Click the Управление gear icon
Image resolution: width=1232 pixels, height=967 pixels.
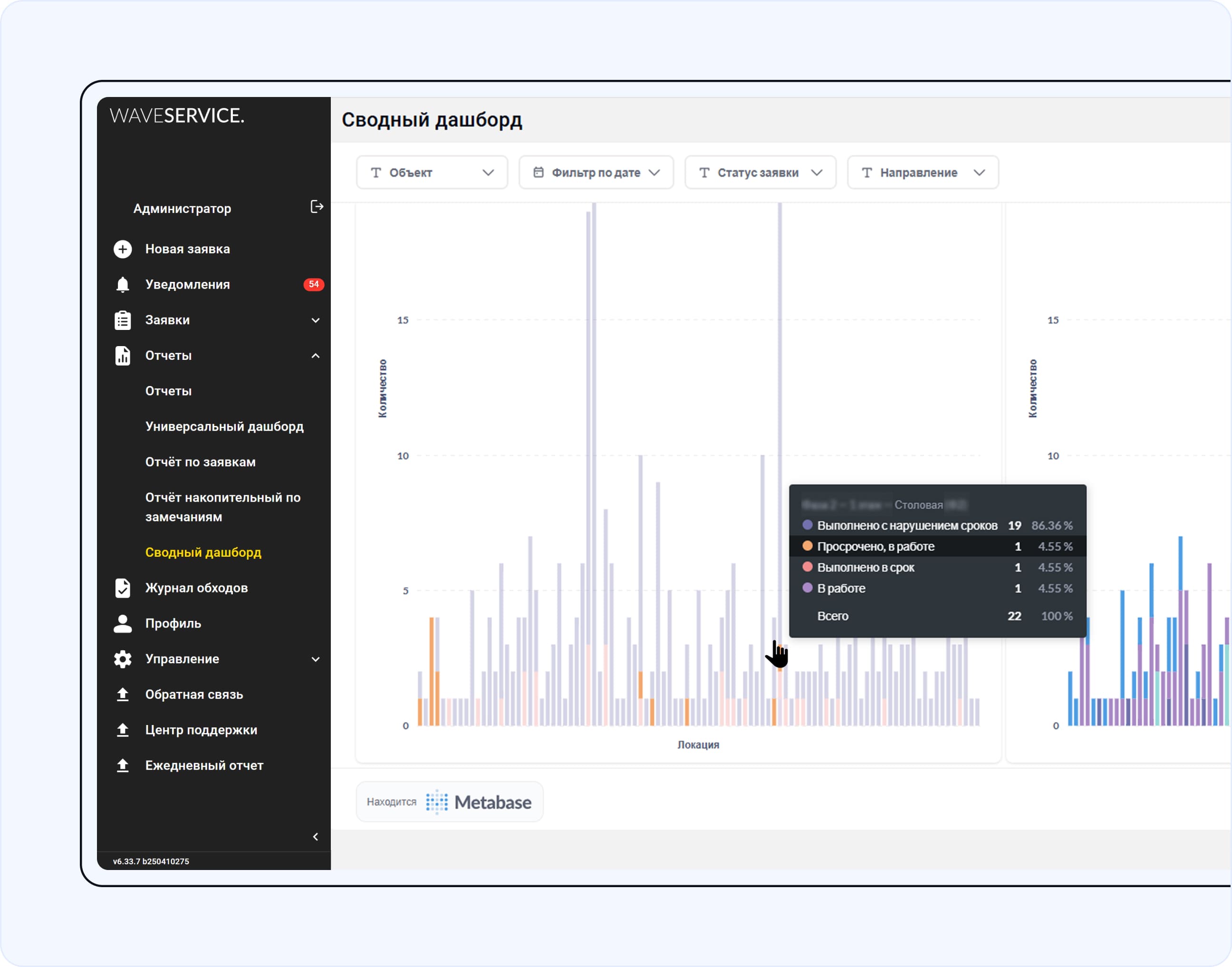coord(123,659)
